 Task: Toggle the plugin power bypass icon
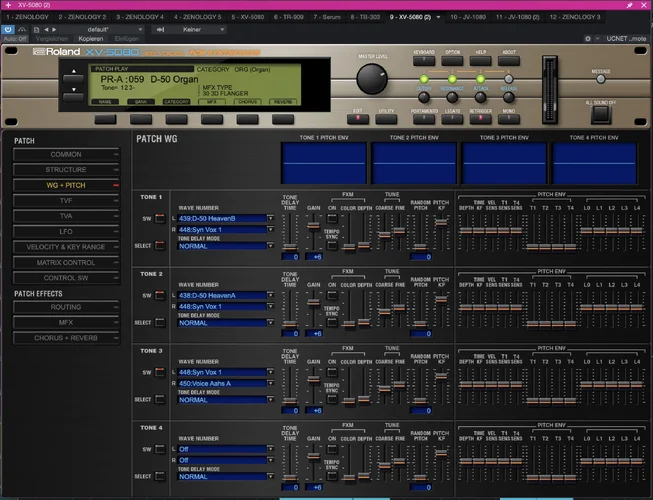[x=8, y=30]
